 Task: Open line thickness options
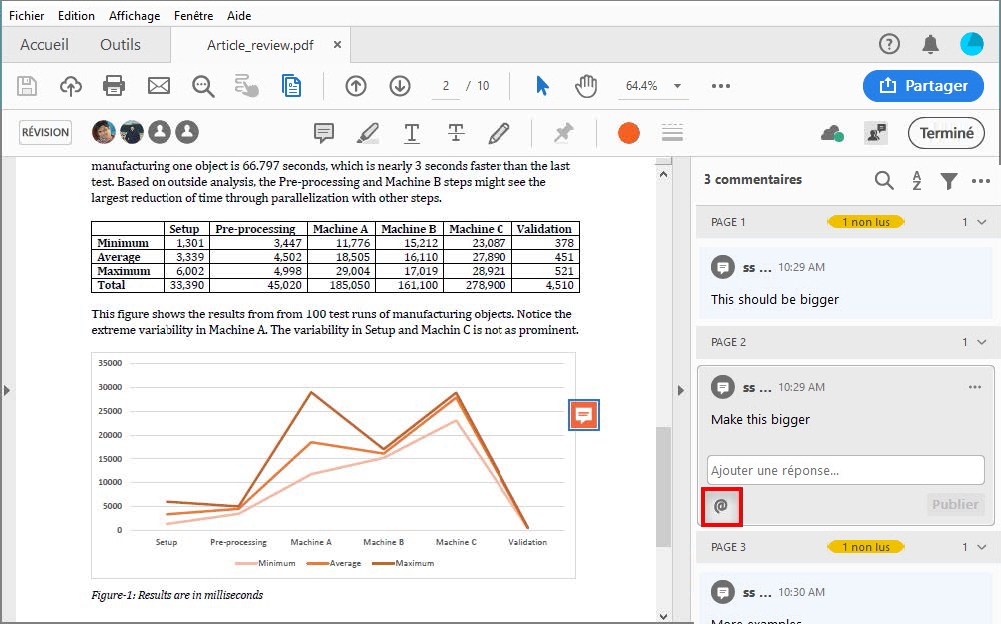pyautogui.click(x=672, y=133)
